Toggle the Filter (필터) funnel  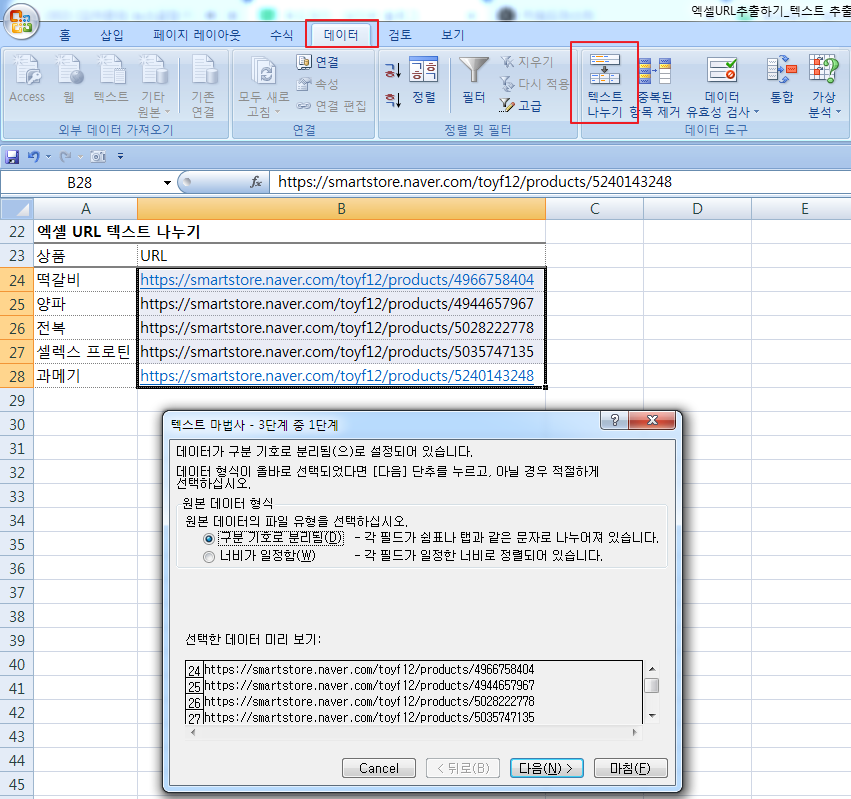click(474, 79)
